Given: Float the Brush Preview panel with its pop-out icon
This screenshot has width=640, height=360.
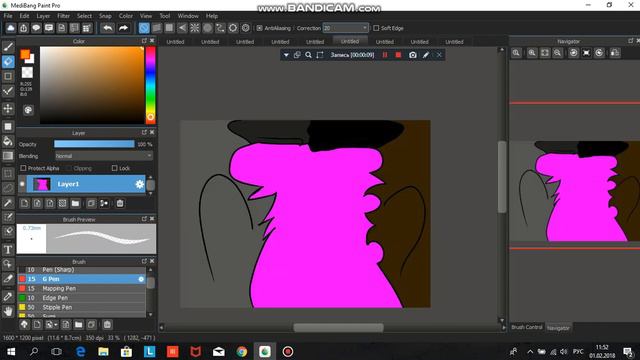Looking at the screenshot, I should pyautogui.click(x=144, y=219).
